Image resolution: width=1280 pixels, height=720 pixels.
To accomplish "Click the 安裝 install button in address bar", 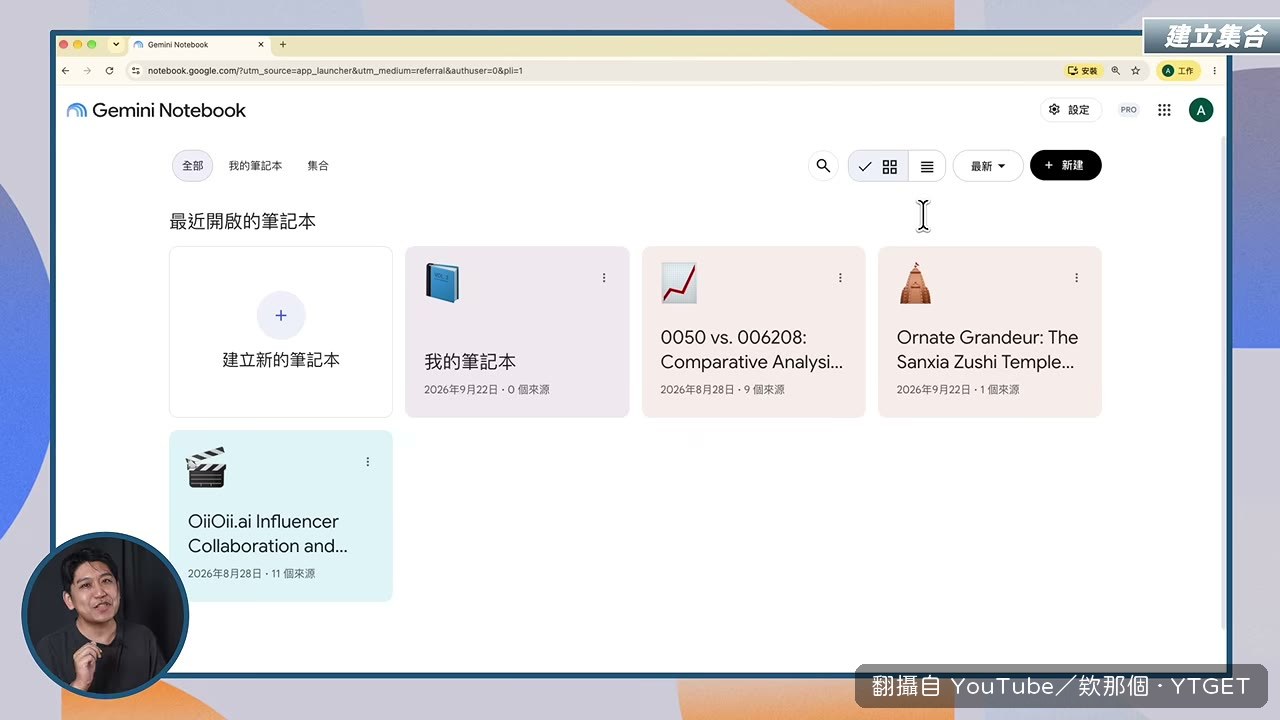I will pyautogui.click(x=1083, y=71).
